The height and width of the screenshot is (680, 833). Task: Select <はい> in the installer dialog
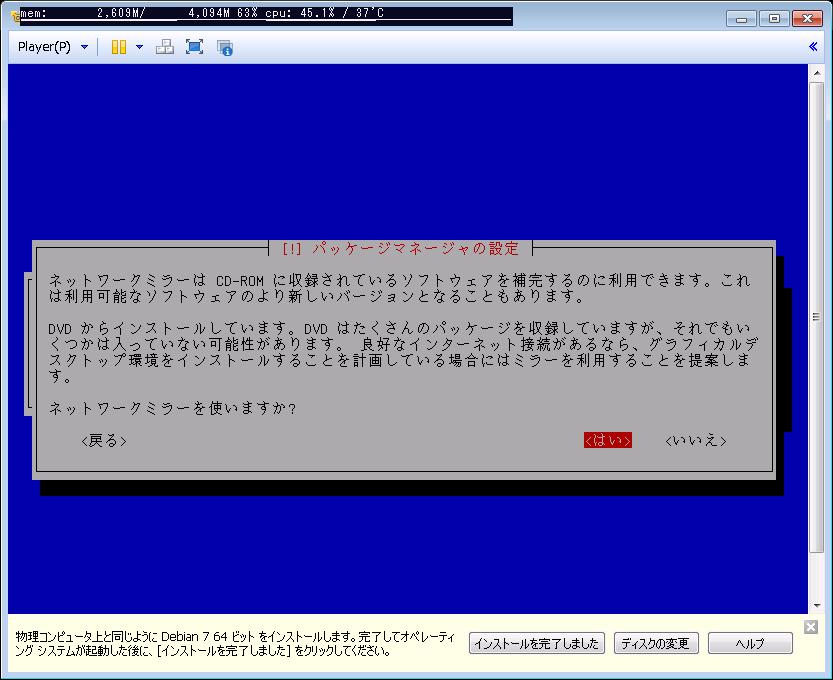608,440
